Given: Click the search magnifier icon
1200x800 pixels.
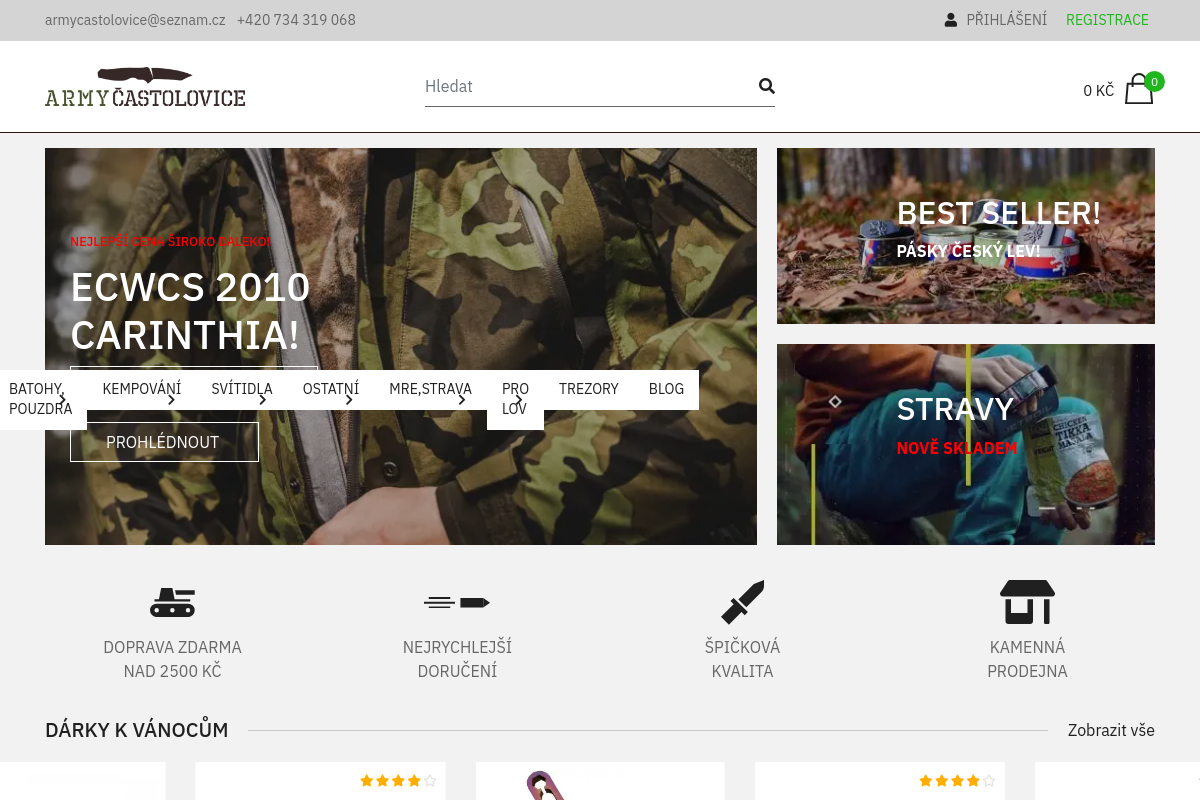Looking at the screenshot, I should point(767,86).
